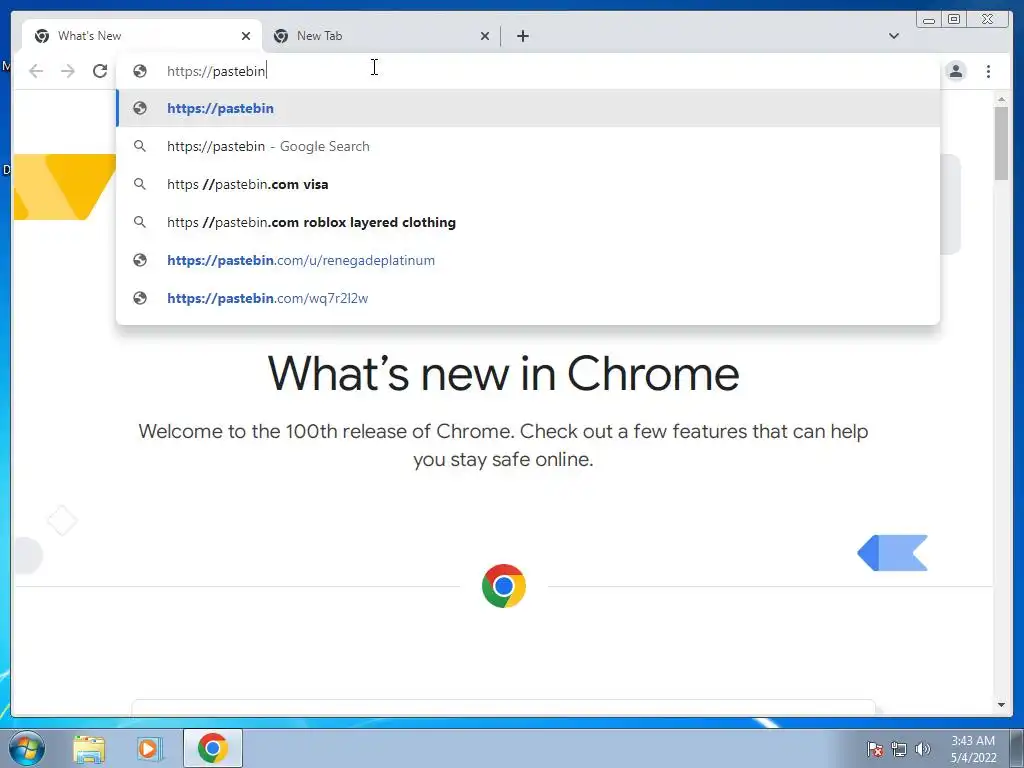Click the volume speaker tray icon

[923, 749]
